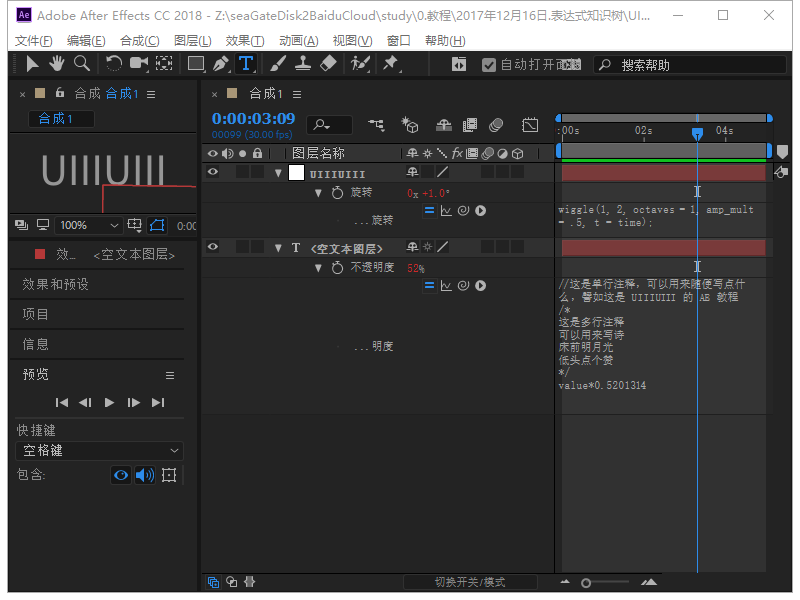Viewport: 800px width, 600px height.
Task: Collapse the 旋转 property expander
Action: click(318, 193)
